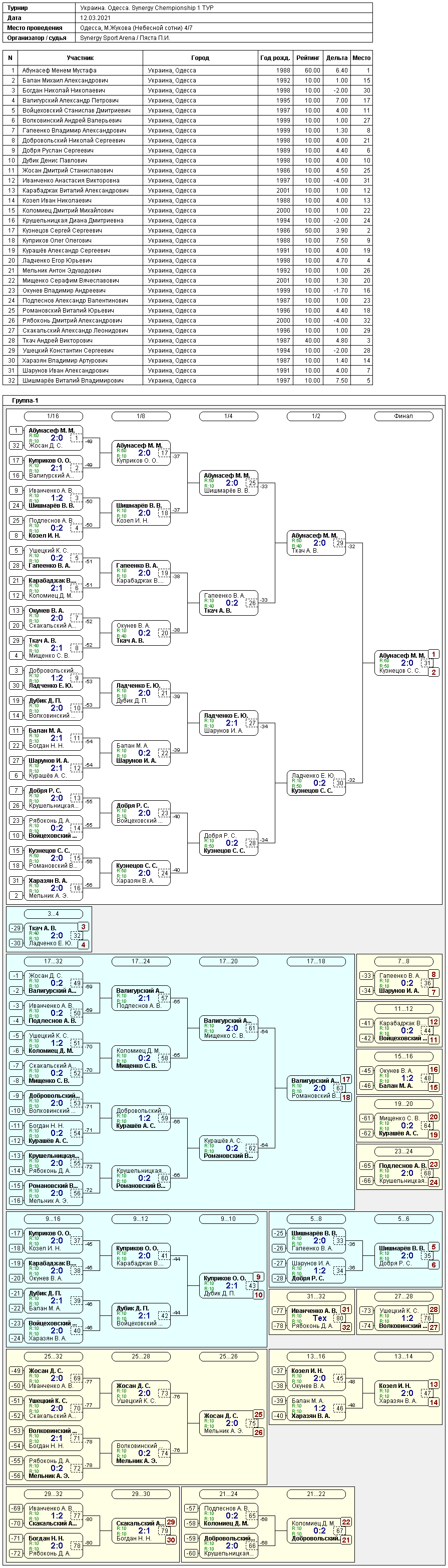Click the '3...4' placement bracket header
The image size is (448, 1568).
coord(53,914)
